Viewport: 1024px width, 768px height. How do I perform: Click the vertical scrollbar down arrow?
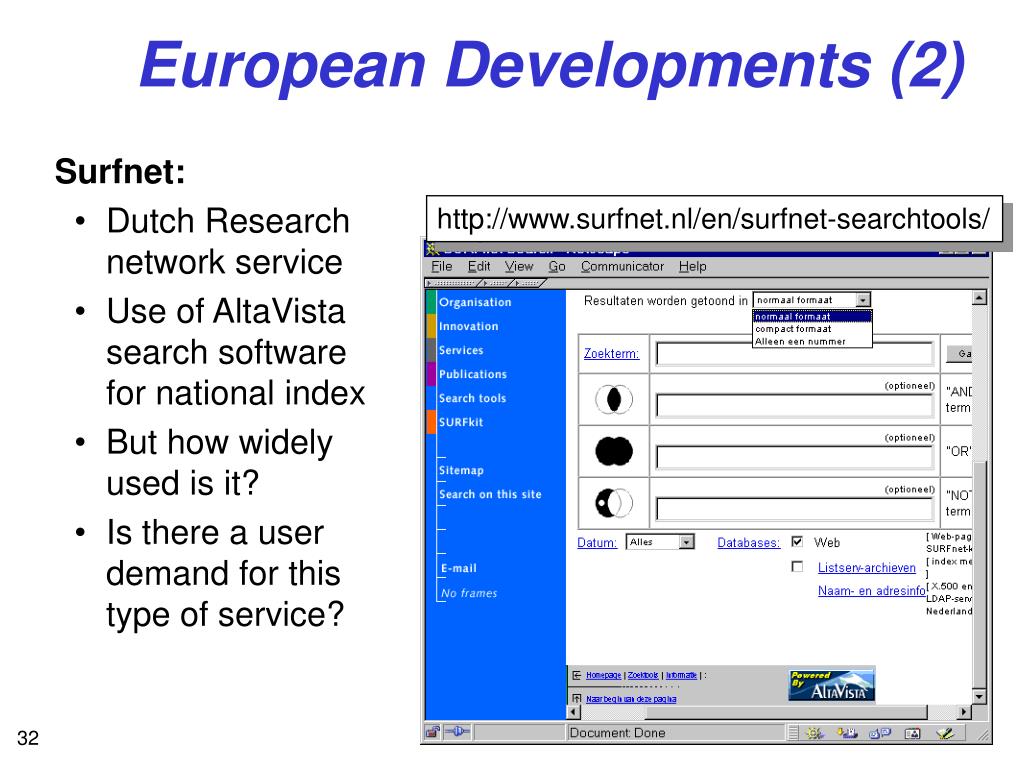(979, 697)
